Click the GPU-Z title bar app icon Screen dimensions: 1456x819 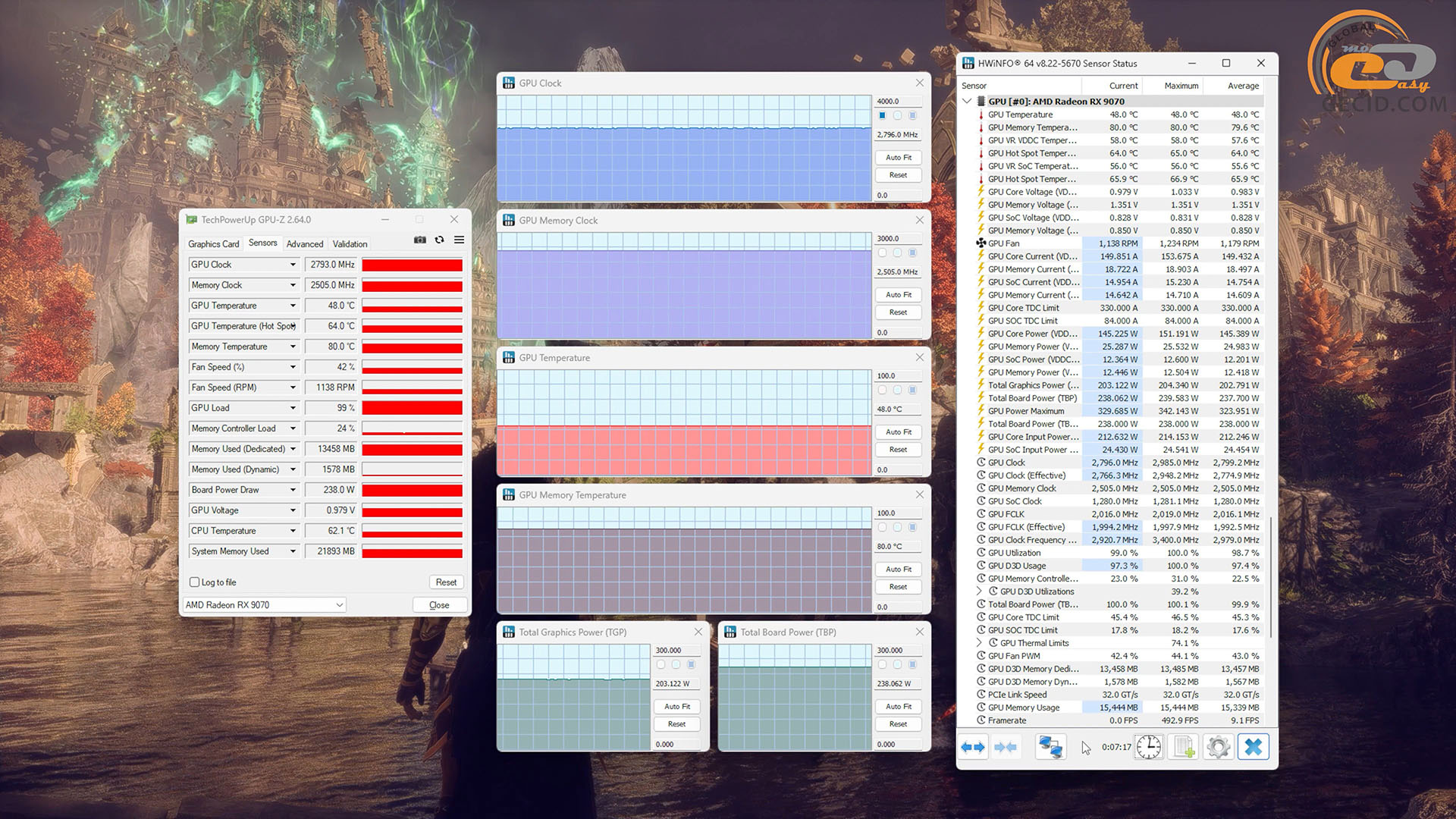(192, 220)
